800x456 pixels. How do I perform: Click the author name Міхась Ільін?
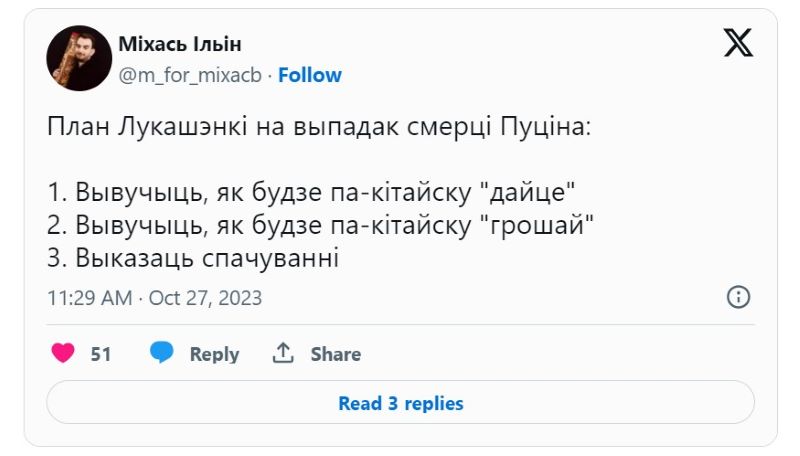(x=180, y=45)
